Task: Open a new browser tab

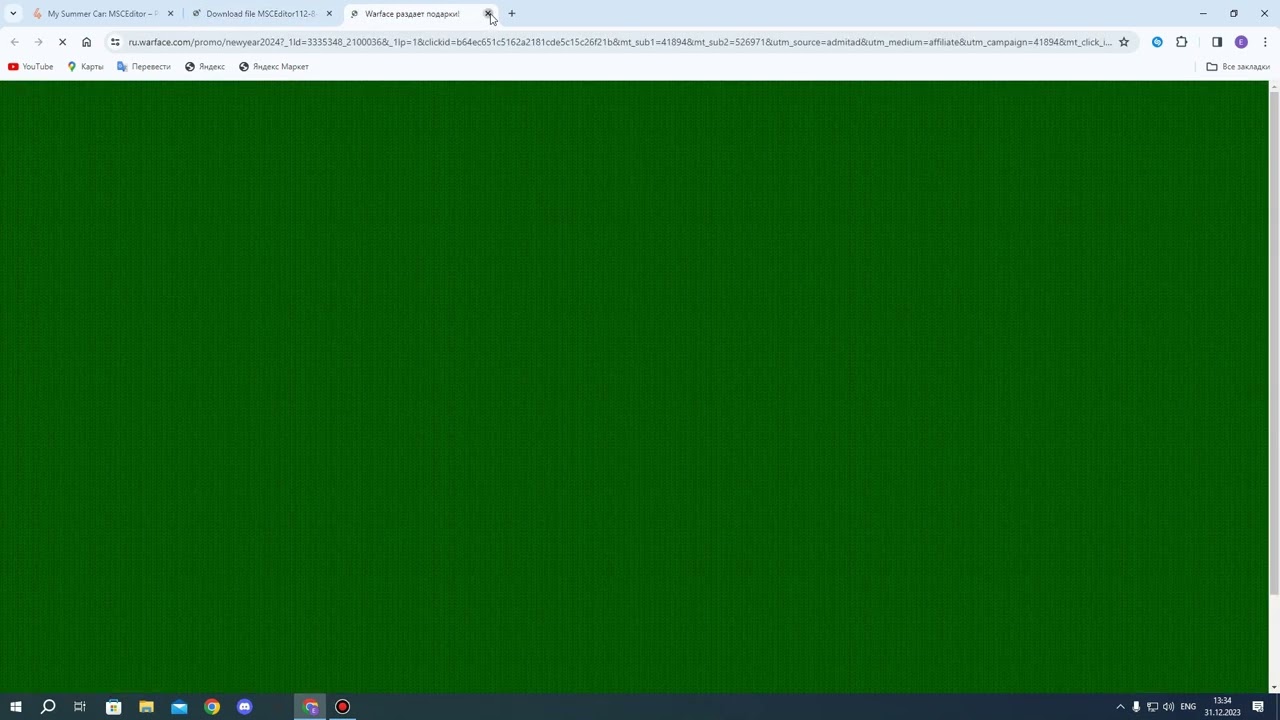Action: (x=512, y=14)
